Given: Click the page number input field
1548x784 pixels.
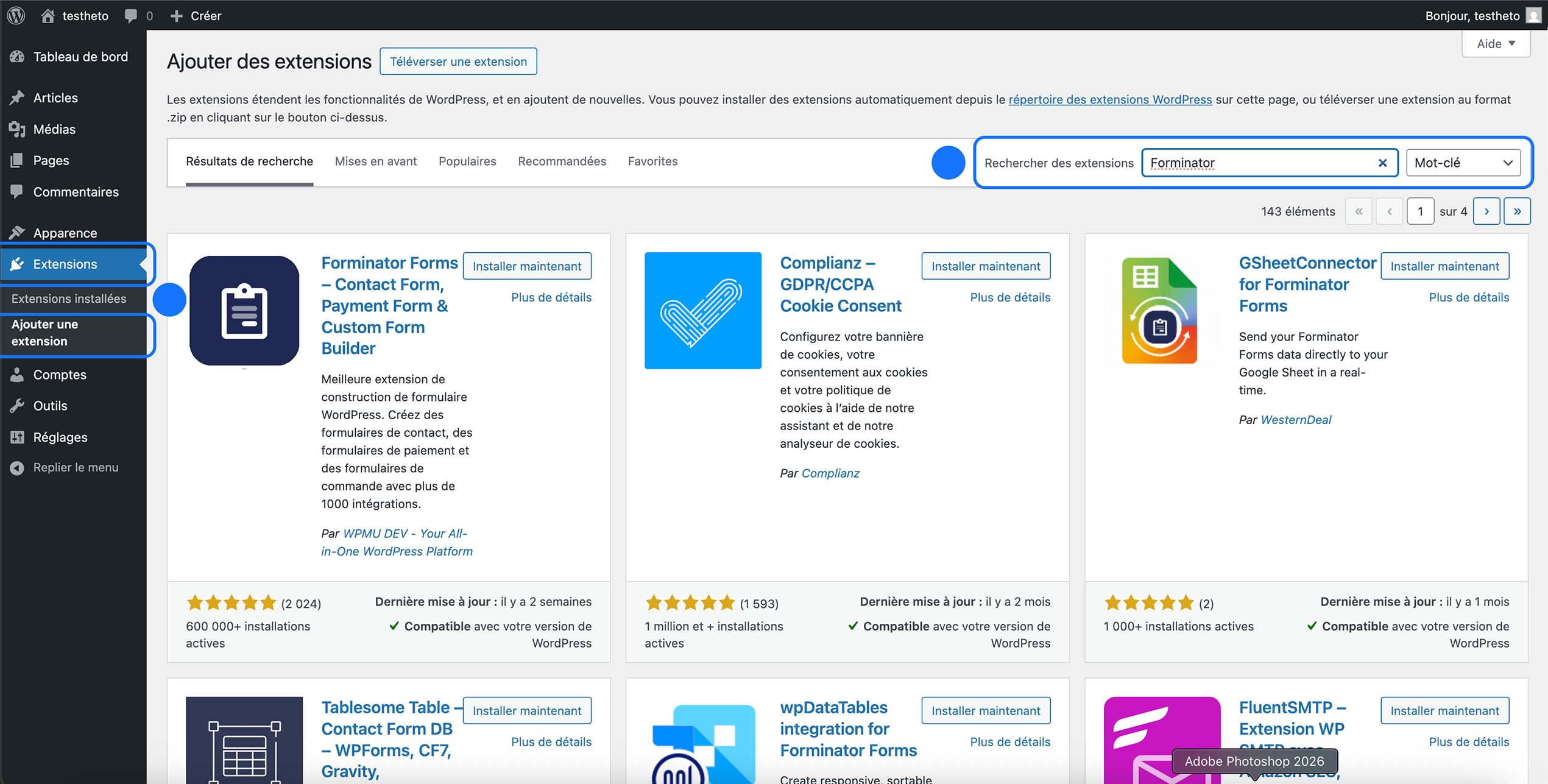Looking at the screenshot, I should (x=1421, y=211).
